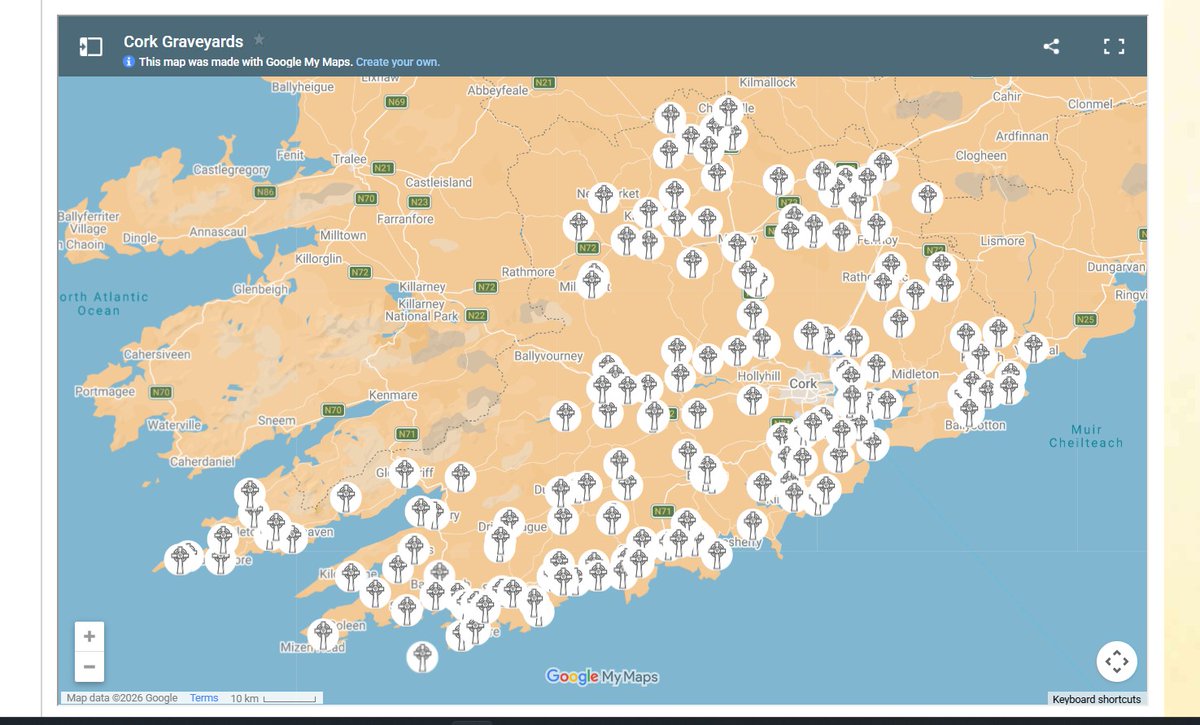
Task: Click the info icon beside 'This map was made'
Action: (x=129, y=62)
